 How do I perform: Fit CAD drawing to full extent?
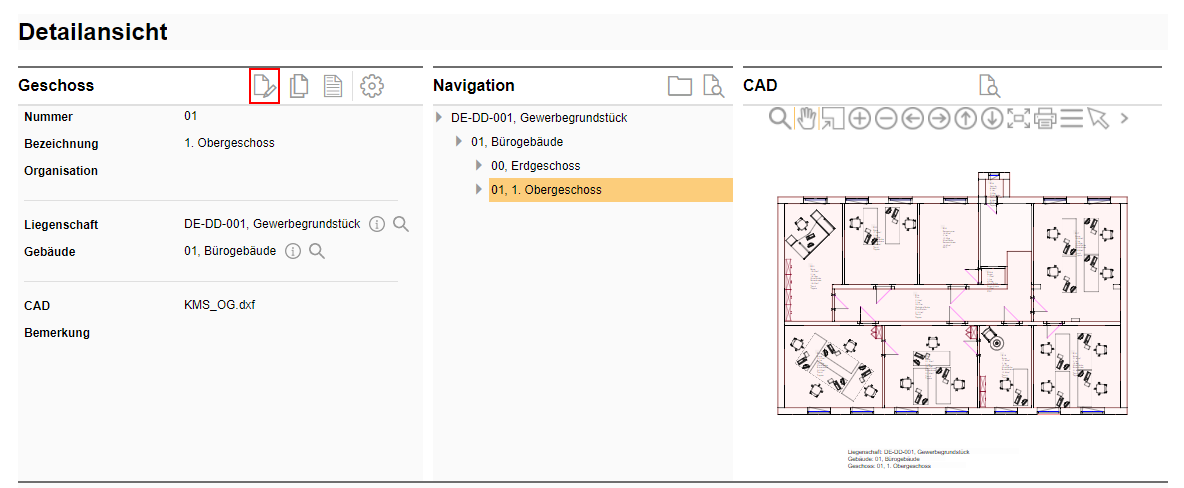coord(1018,118)
